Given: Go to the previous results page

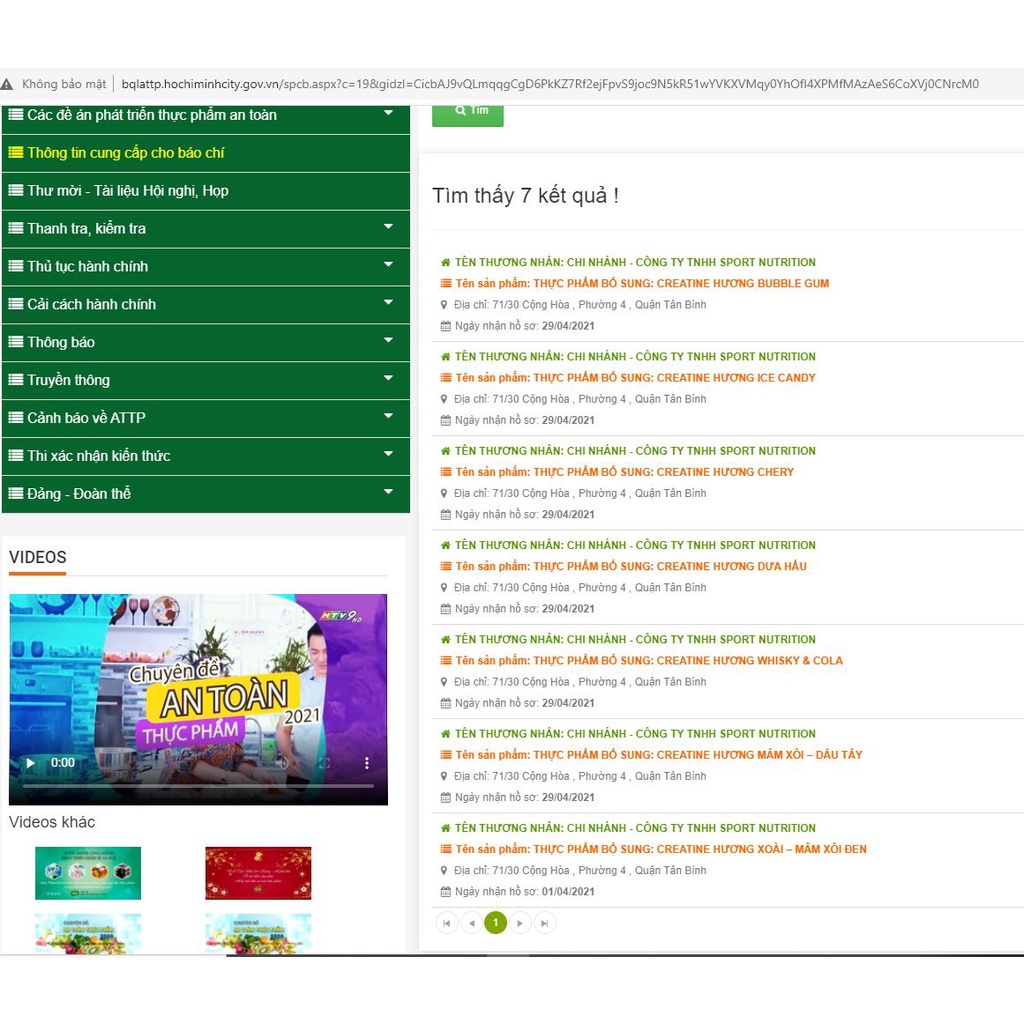Looking at the screenshot, I should pyautogui.click(x=471, y=923).
